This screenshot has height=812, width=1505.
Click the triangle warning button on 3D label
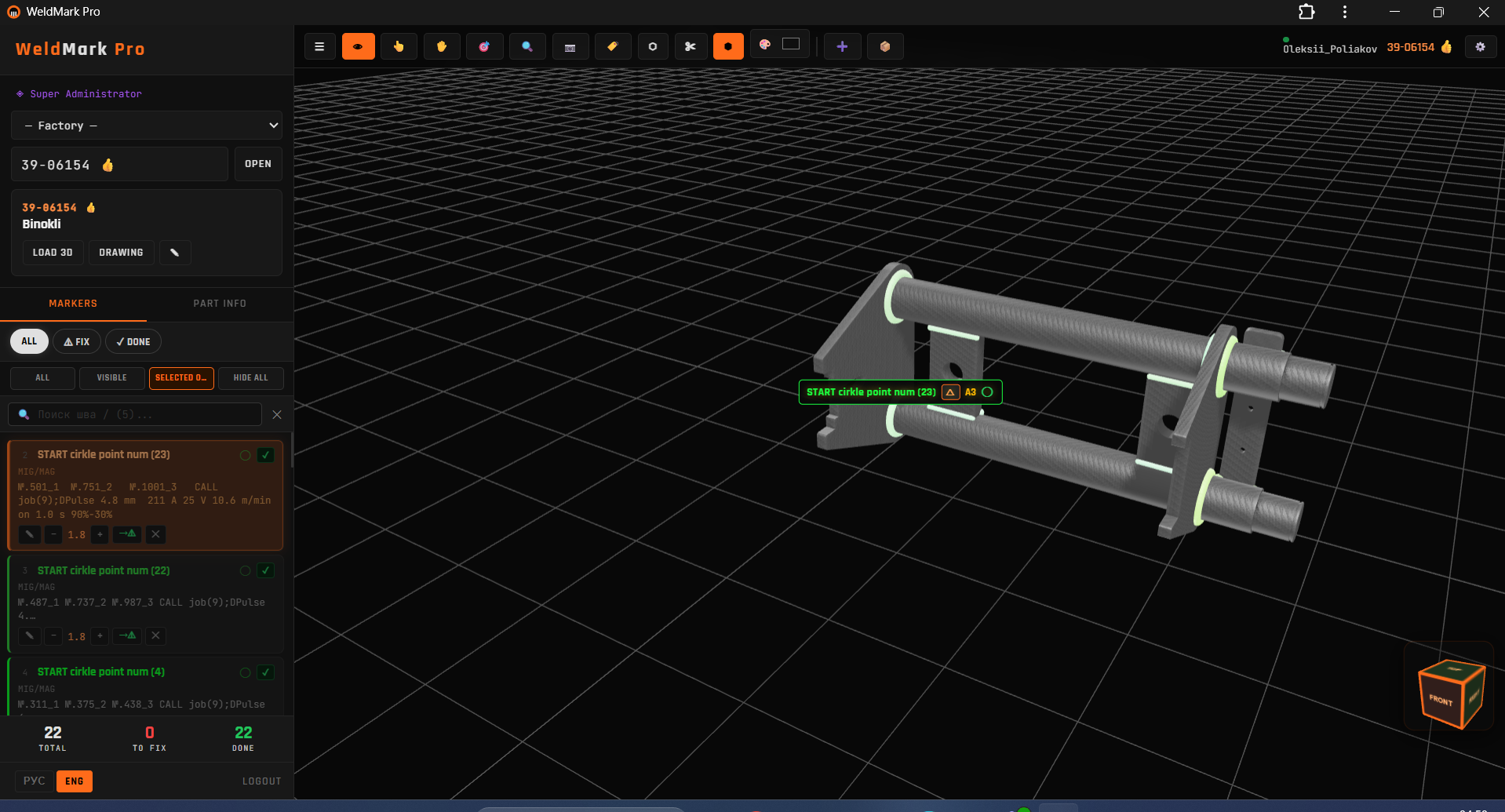(x=950, y=392)
